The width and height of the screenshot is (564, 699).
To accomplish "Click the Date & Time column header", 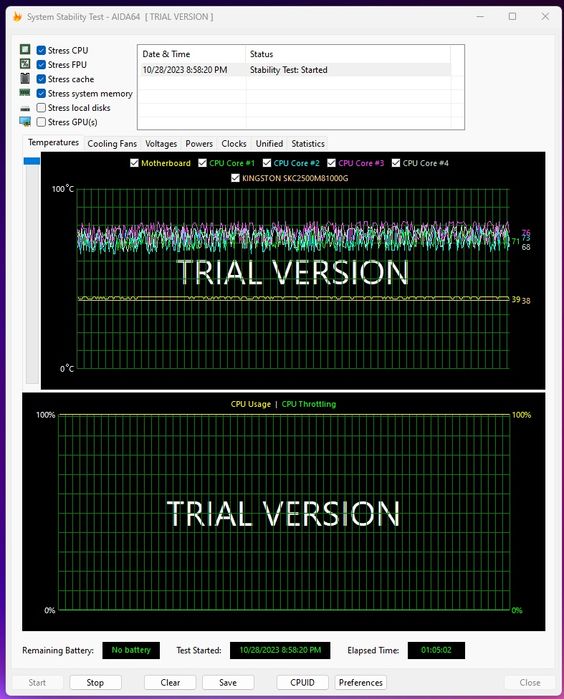I will (192, 54).
